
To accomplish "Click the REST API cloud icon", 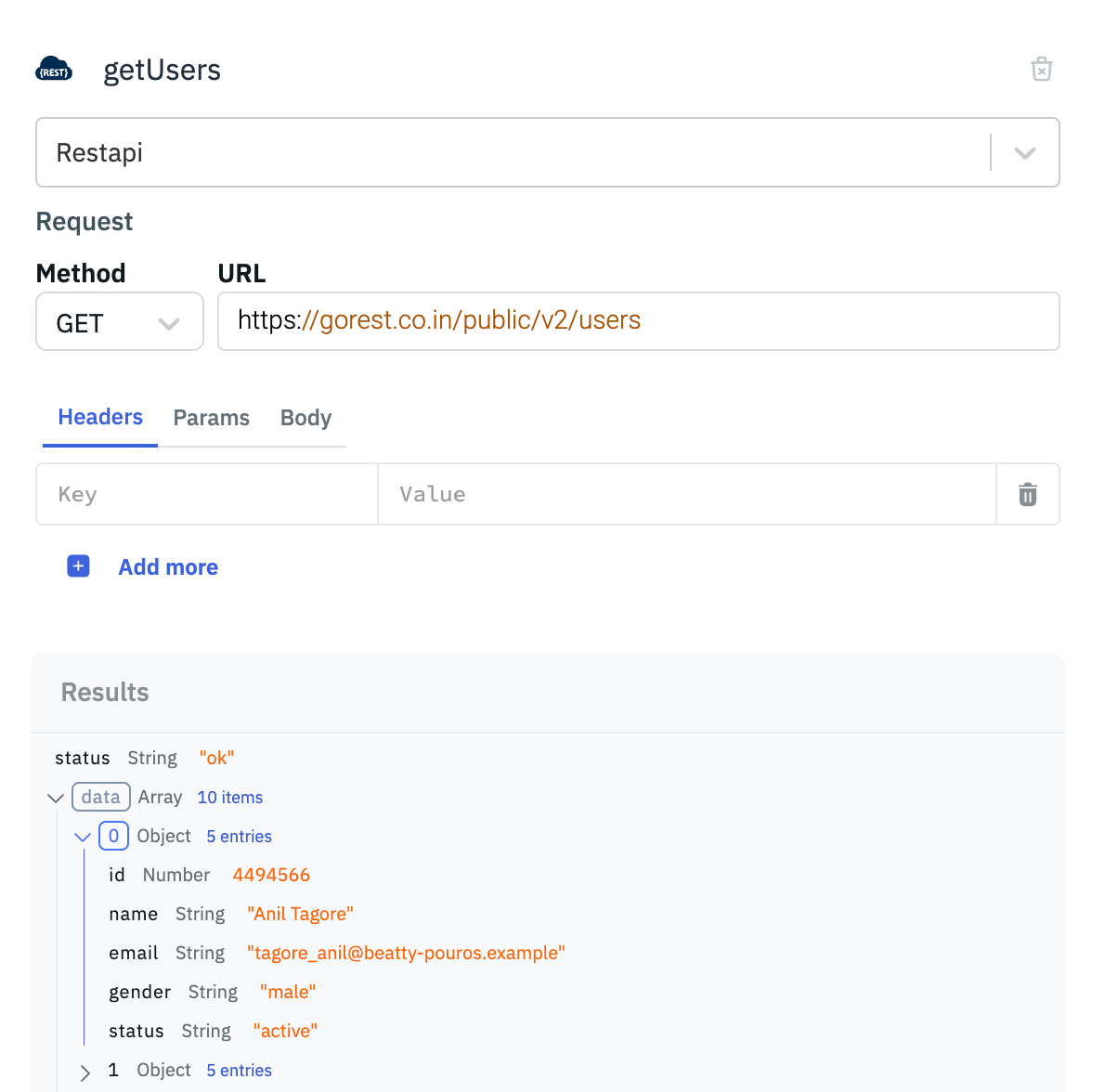I will coord(54,70).
